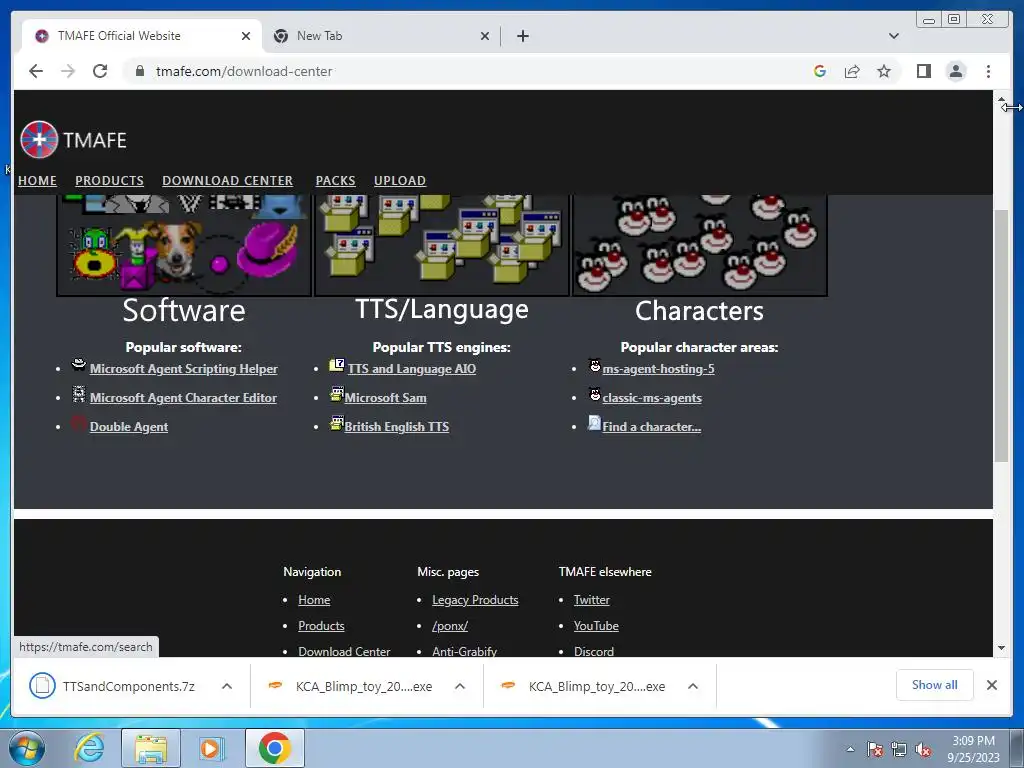Click Show all downloads button

tap(934, 685)
